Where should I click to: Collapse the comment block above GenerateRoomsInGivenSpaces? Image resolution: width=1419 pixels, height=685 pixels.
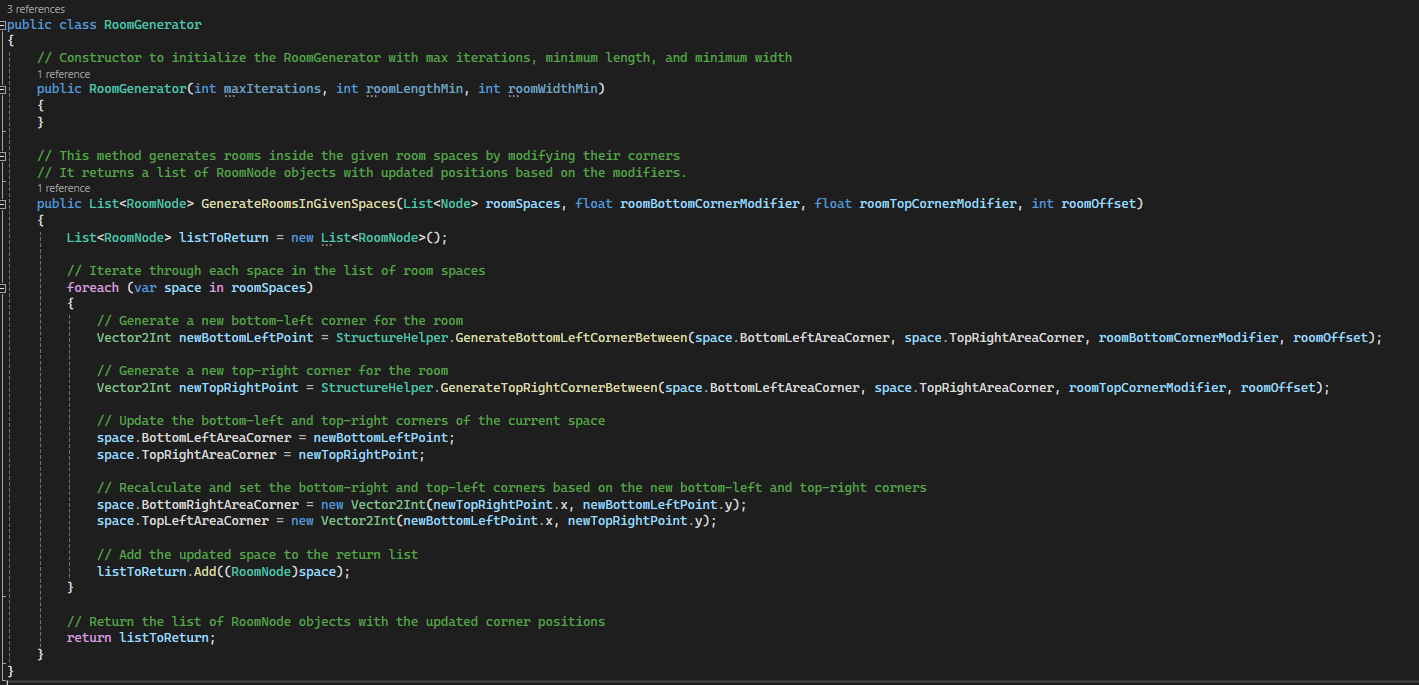4,156
